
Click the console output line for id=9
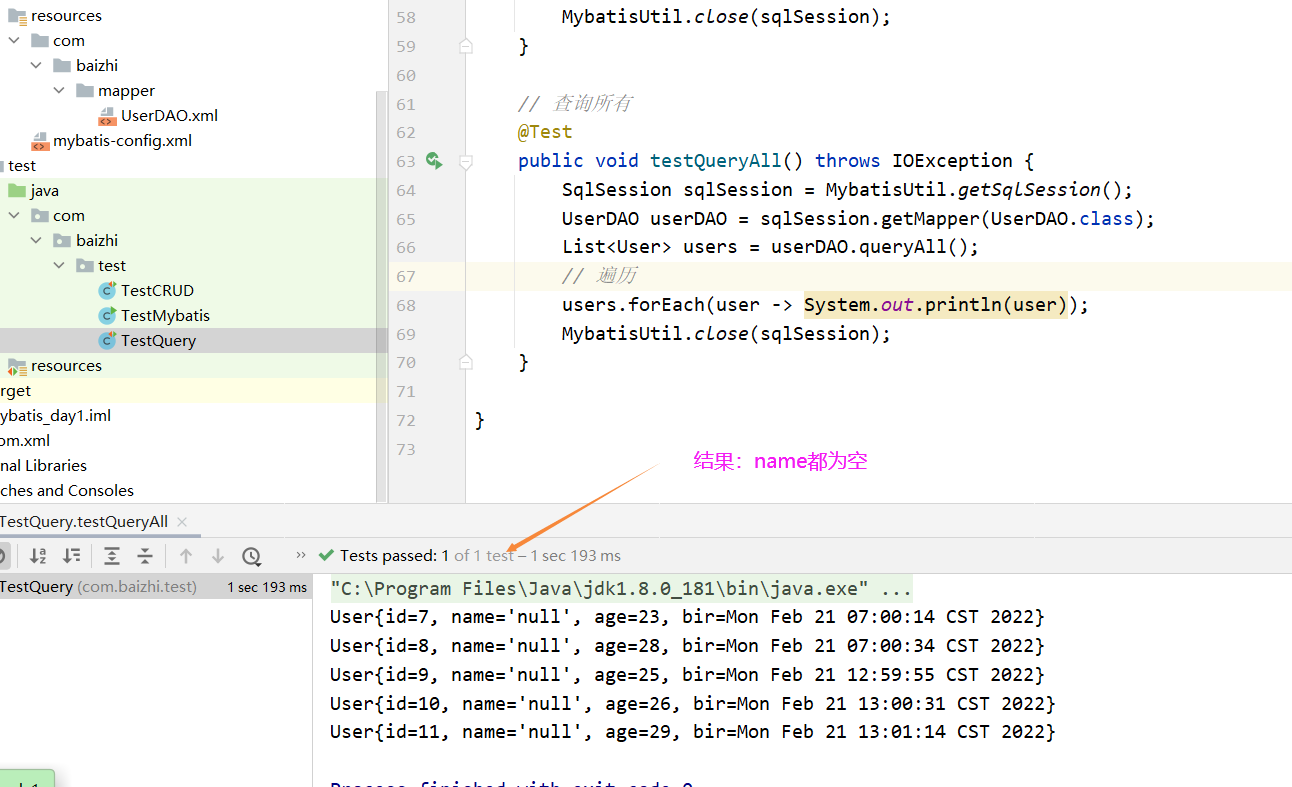(687, 674)
